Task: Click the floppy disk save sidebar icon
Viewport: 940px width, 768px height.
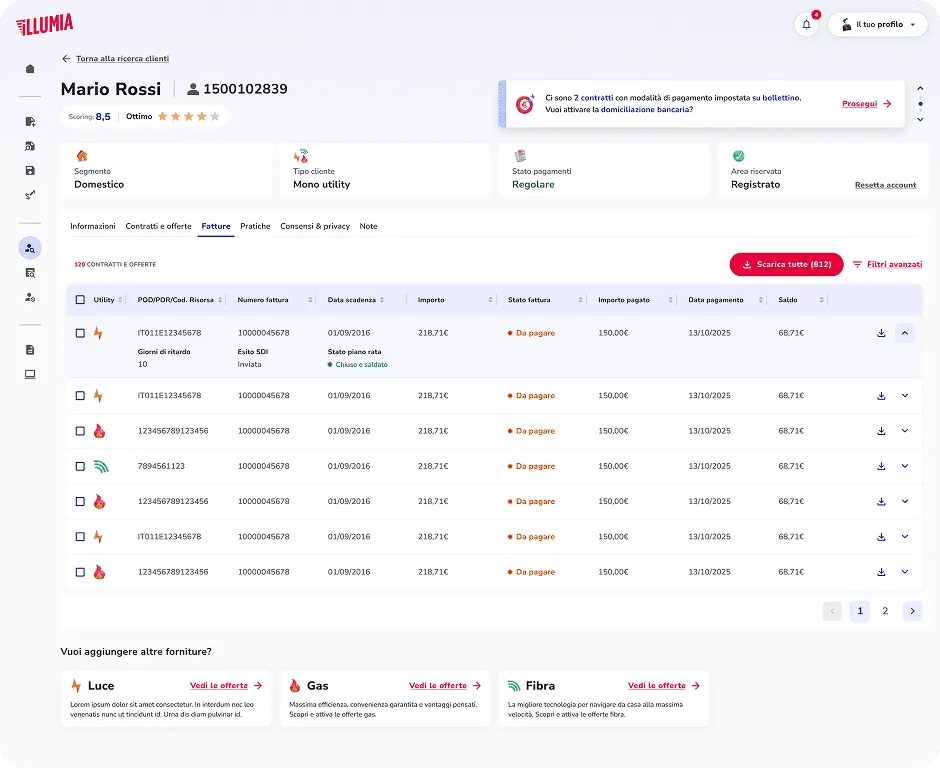Action: click(x=30, y=171)
